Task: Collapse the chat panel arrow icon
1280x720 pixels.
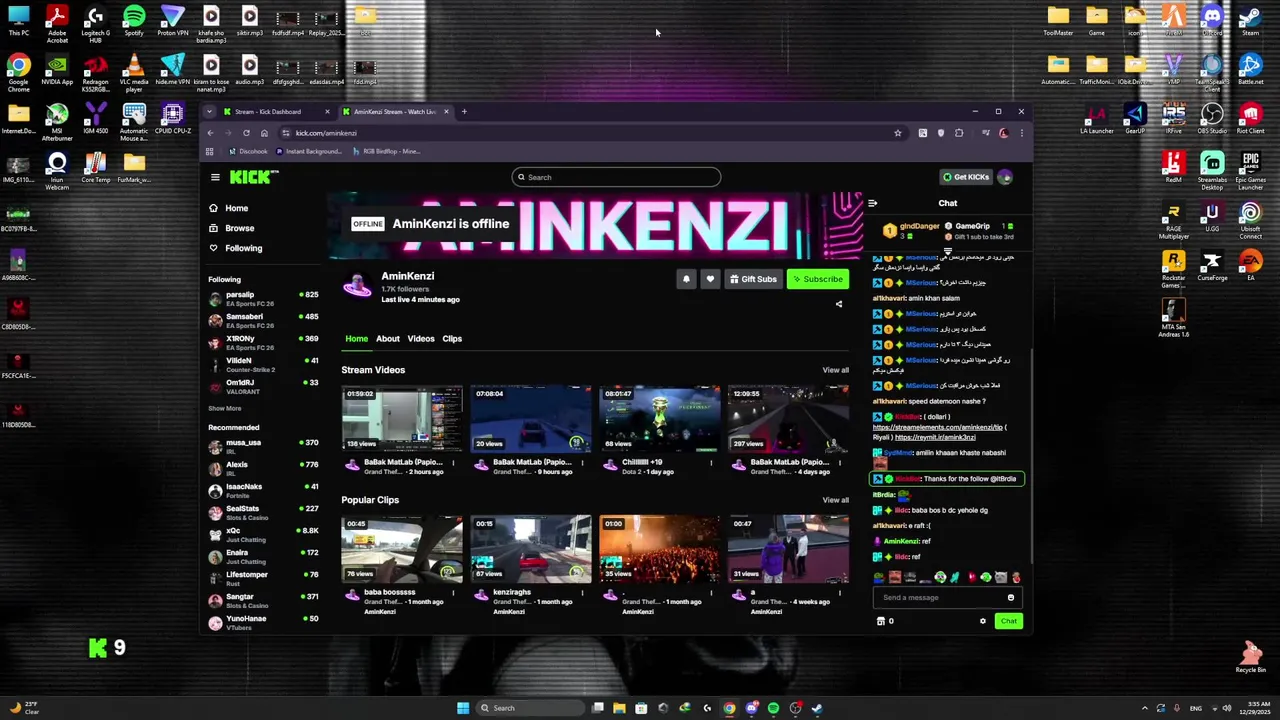Action: tap(872, 203)
